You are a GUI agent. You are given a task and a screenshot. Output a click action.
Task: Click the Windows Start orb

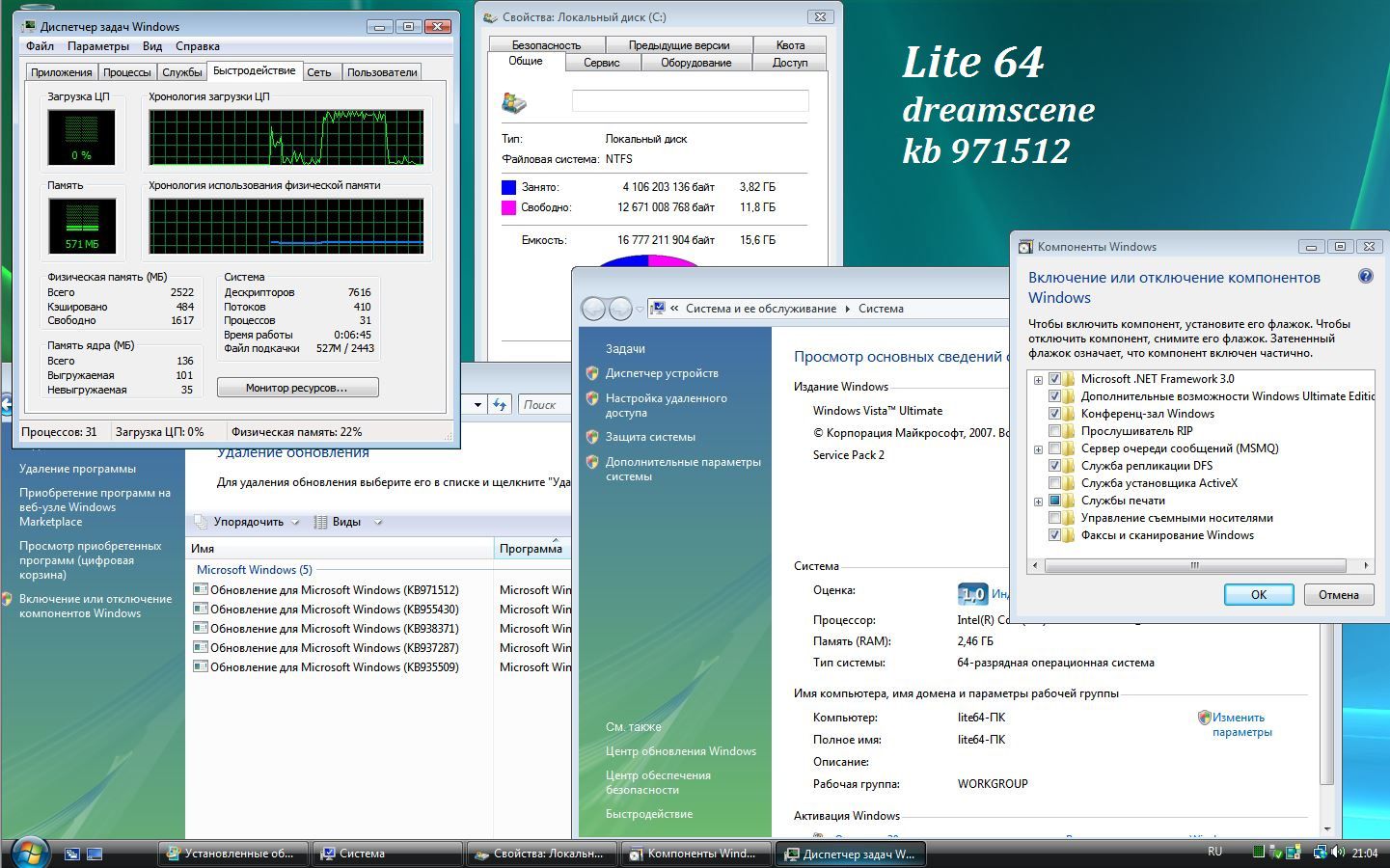tap(29, 853)
